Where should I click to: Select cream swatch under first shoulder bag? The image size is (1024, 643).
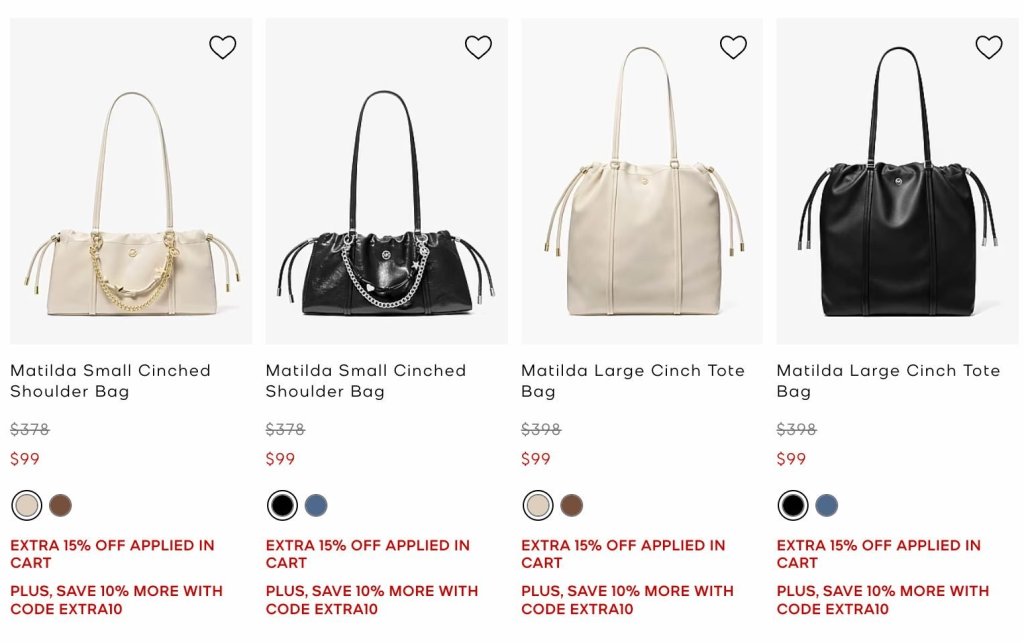[27, 505]
